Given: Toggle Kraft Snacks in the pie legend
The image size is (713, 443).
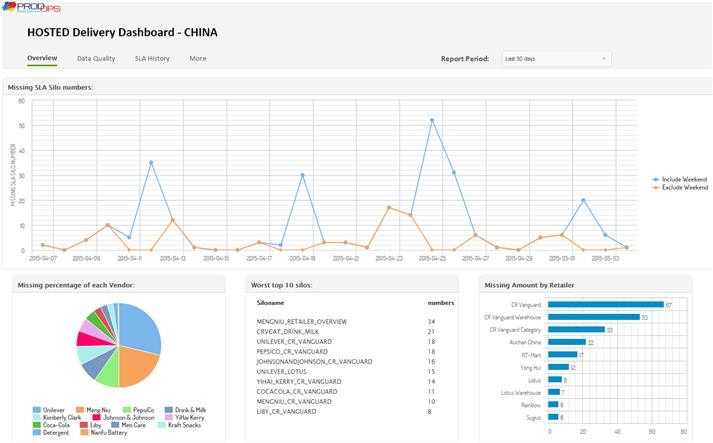Looking at the screenshot, I should pyautogui.click(x=180, y=425).
